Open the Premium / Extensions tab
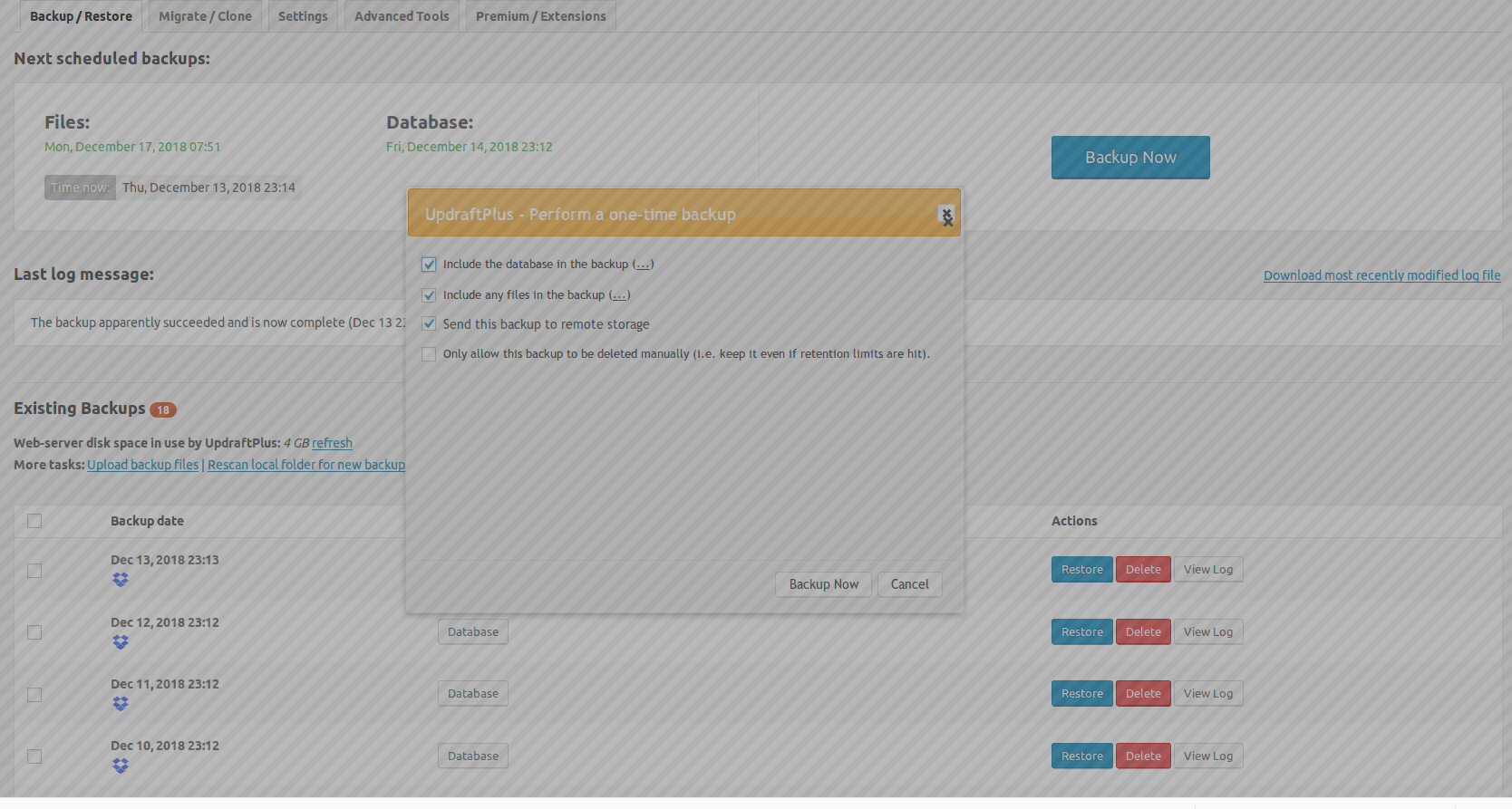Viewport: 1512px width, 809px height. tap(541, 16)
